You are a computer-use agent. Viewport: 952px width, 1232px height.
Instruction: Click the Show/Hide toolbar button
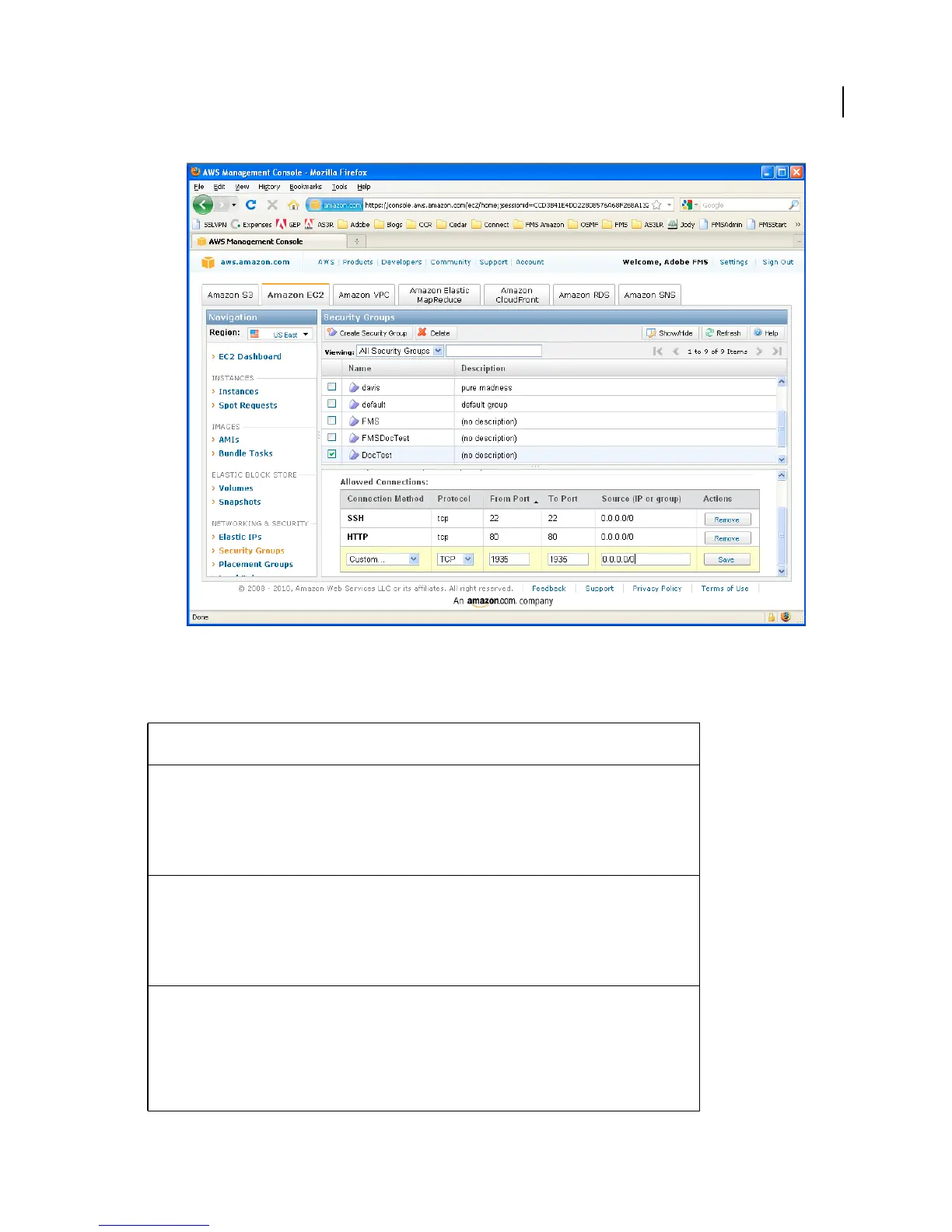click(670, 333)
